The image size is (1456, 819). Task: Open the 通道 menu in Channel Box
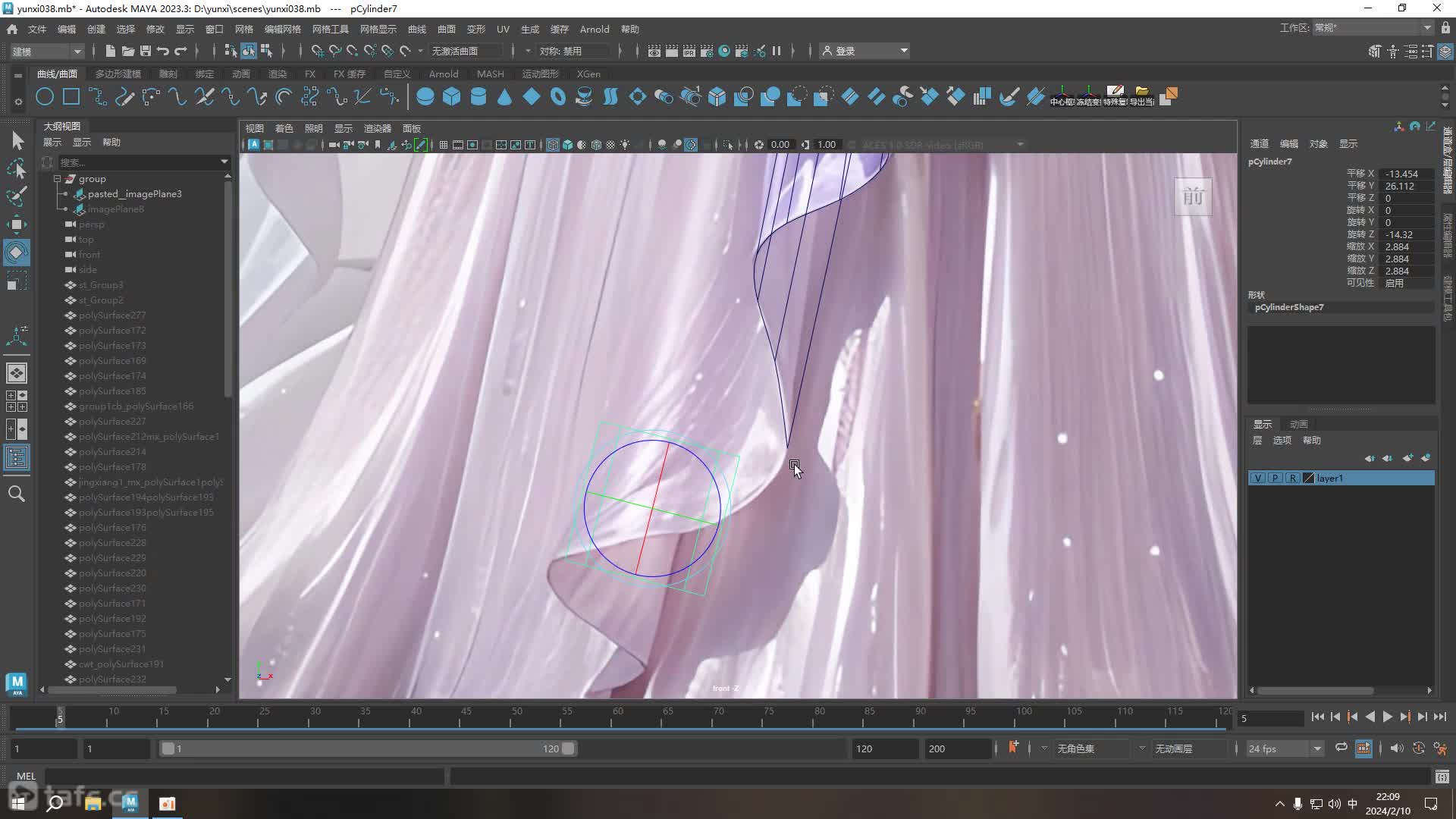coord(1260,143)
